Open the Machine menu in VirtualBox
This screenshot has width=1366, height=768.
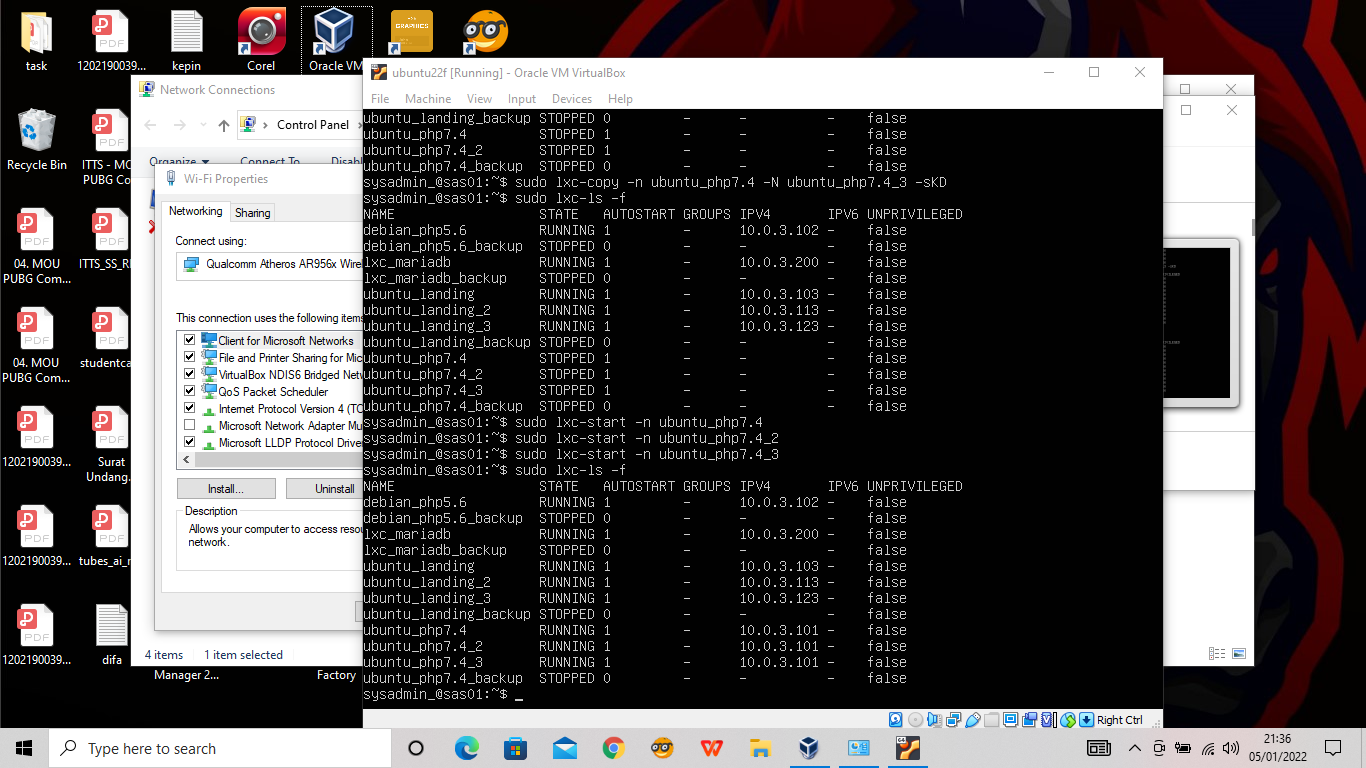[428, 99]
